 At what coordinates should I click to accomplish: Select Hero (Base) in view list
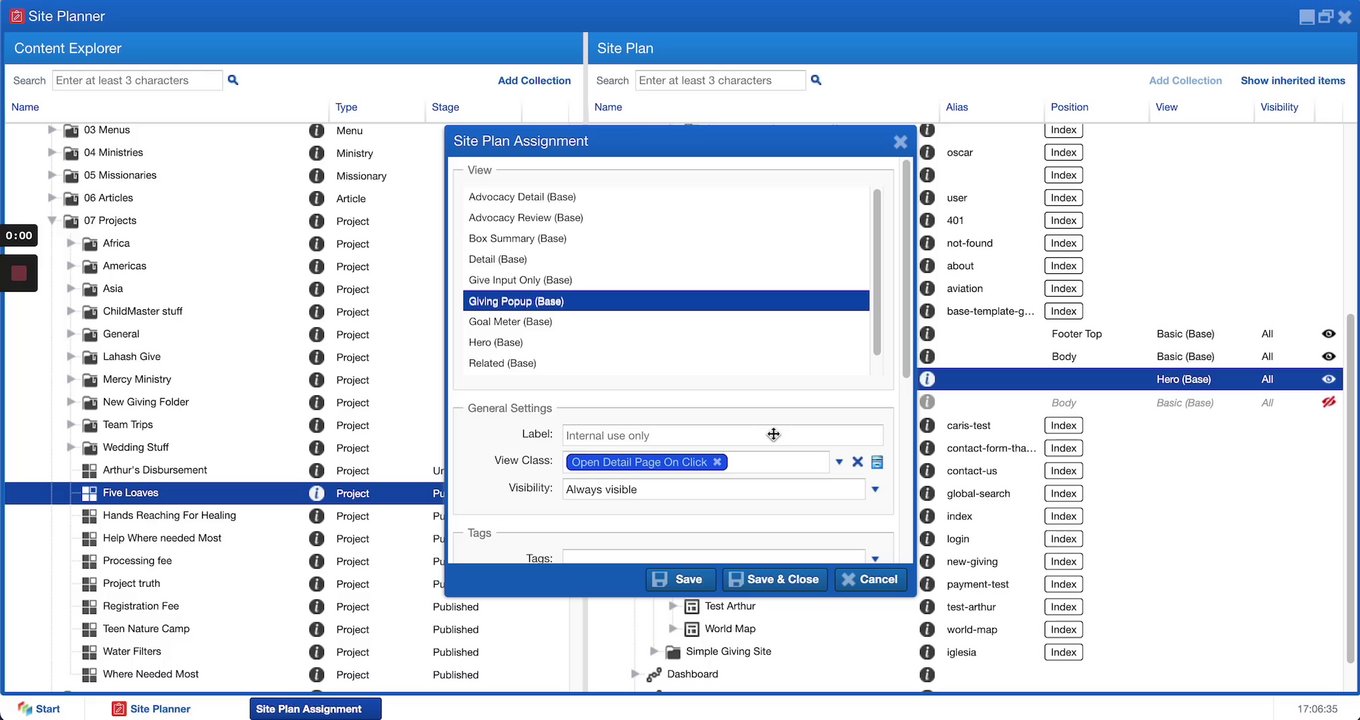pyautogui.click(x=666, y=343)
